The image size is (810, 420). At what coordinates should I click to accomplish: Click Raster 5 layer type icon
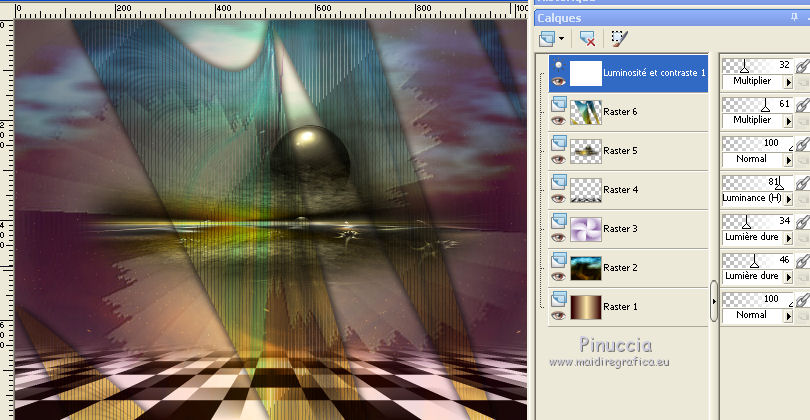(558, 144)
